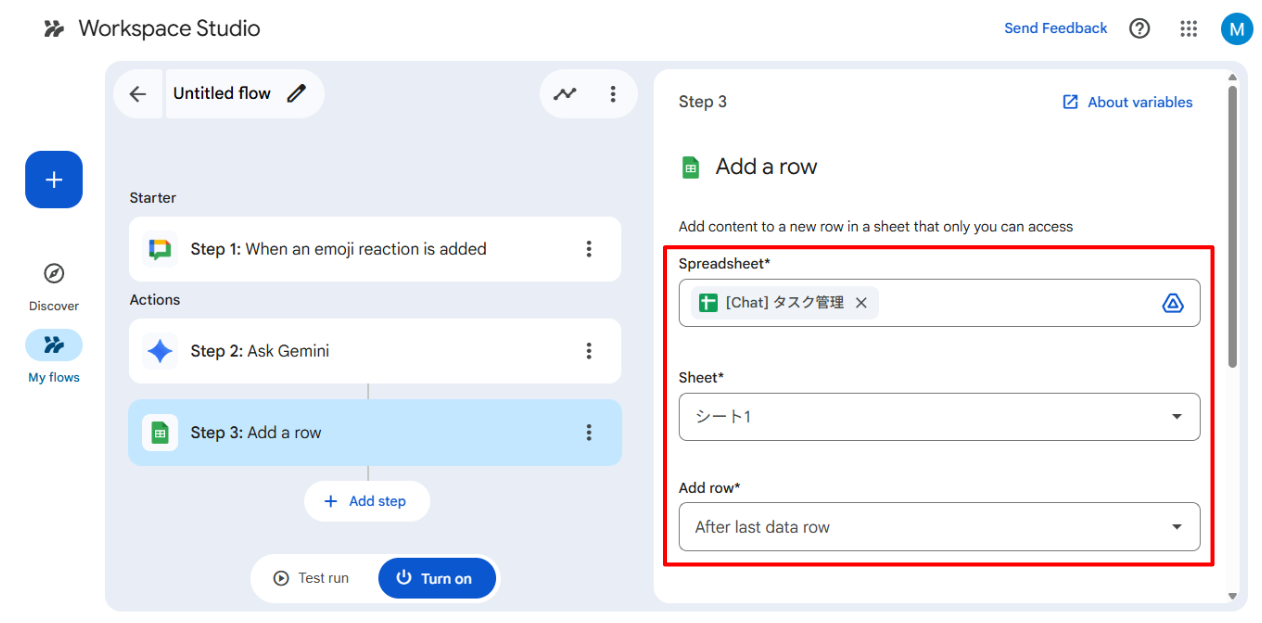This screenshot has height=623, width=1262.
Task: Click the Test run button
Action: [x=312, y=578]
